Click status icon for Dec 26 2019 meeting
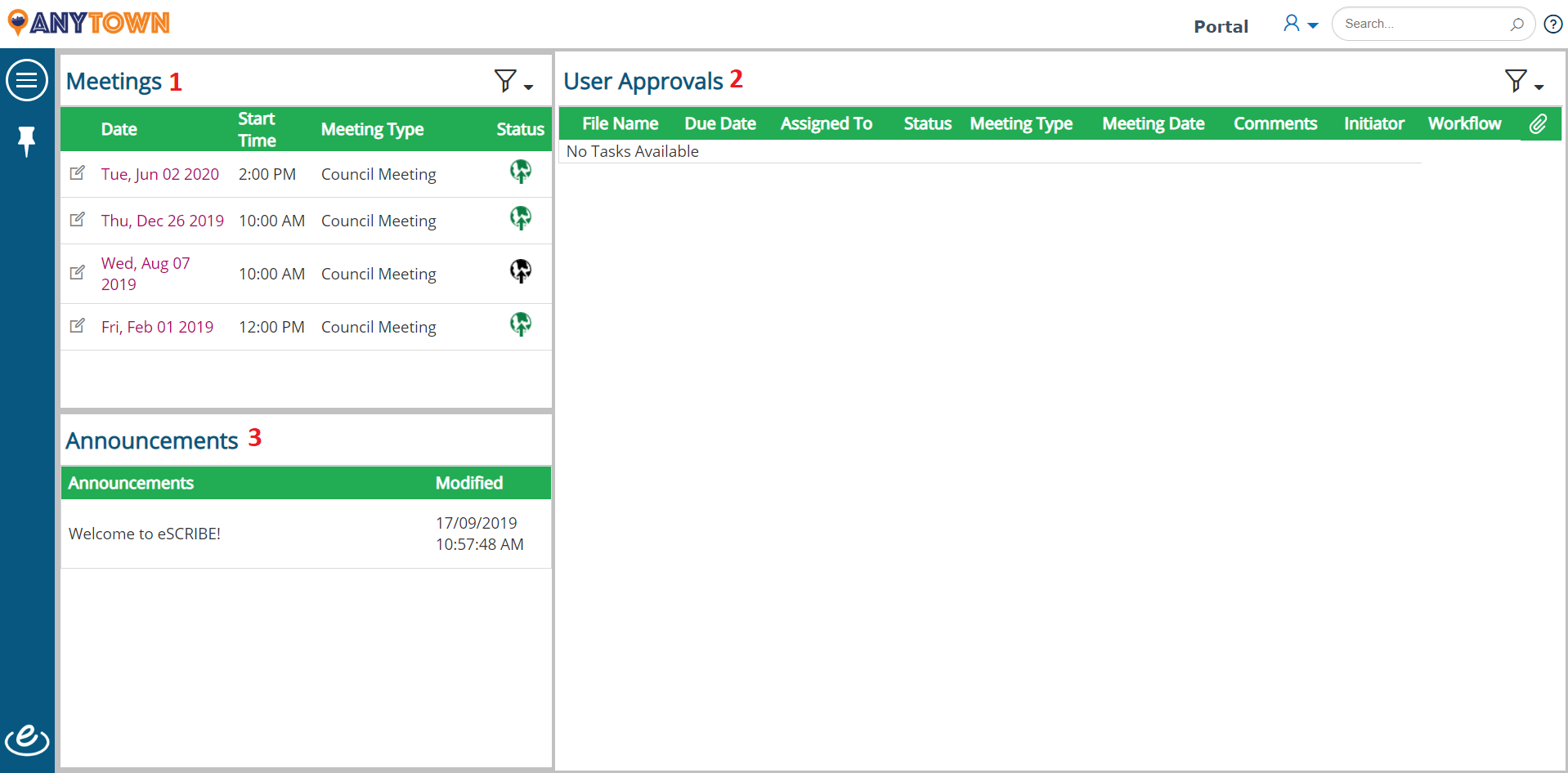 521,217
